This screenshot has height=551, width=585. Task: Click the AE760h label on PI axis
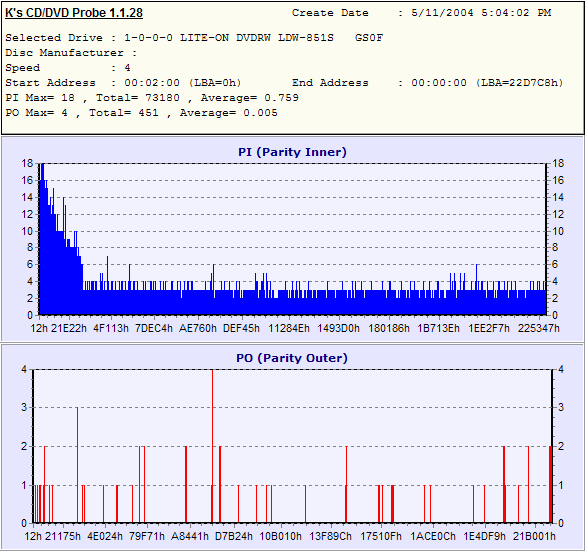(x=198, y=328)
